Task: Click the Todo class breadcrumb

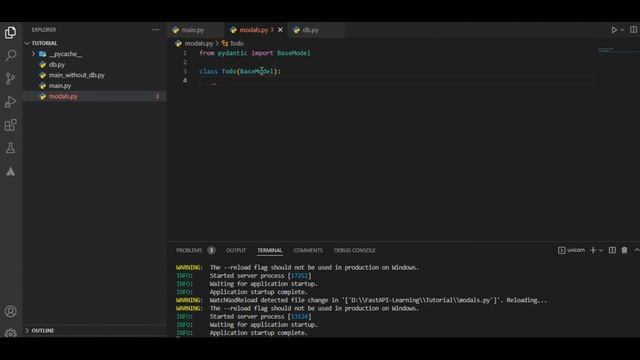Action: point(237,43)
